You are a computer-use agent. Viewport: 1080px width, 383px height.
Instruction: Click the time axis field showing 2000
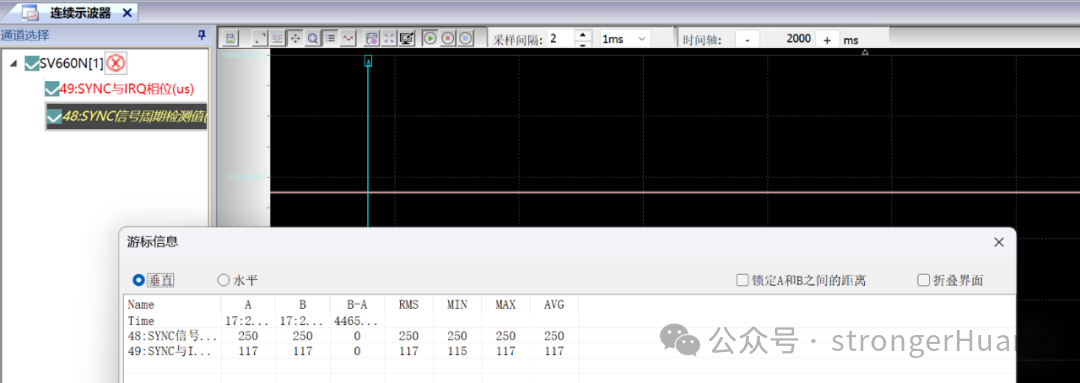[x=788, y=39]
